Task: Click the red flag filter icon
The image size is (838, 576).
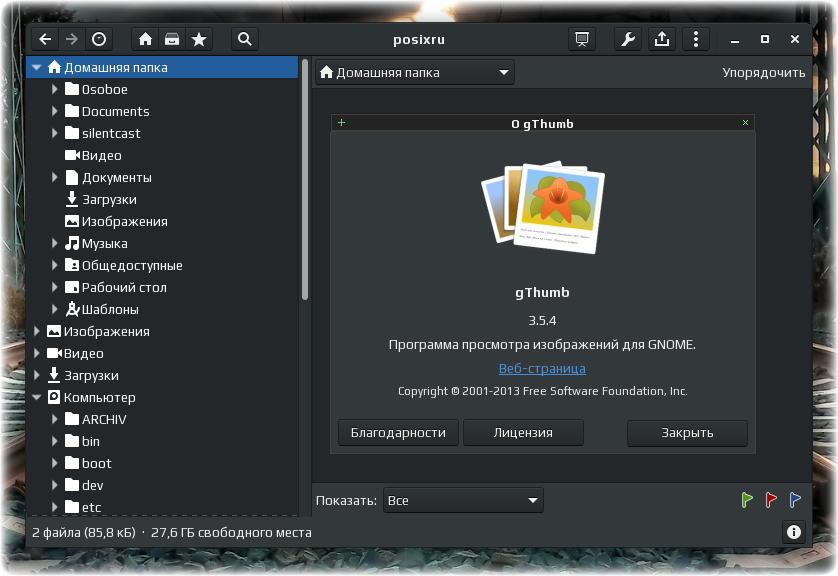Action: tap(771, 500)
